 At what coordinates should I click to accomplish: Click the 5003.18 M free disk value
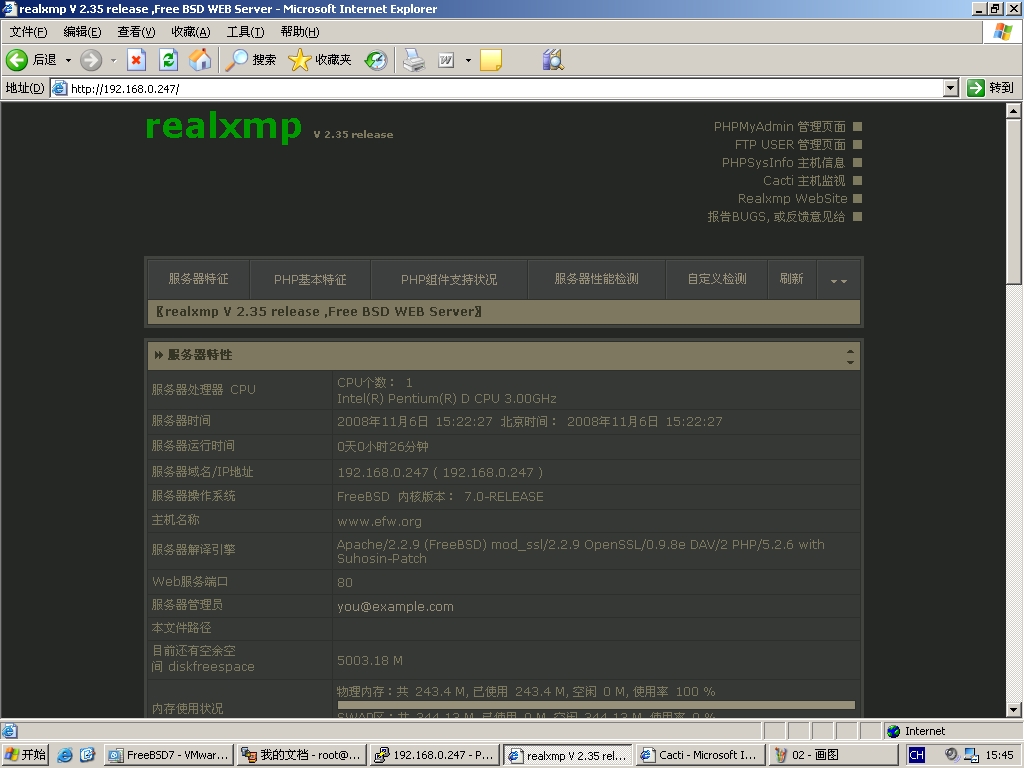pos(370,661)
